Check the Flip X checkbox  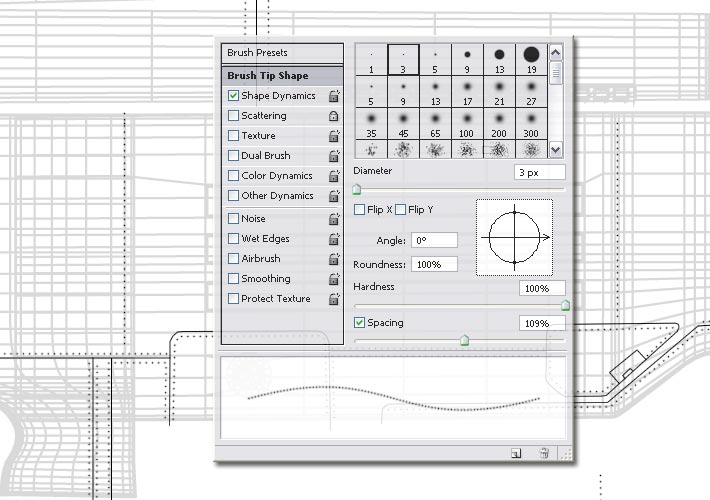coord(359,210)
